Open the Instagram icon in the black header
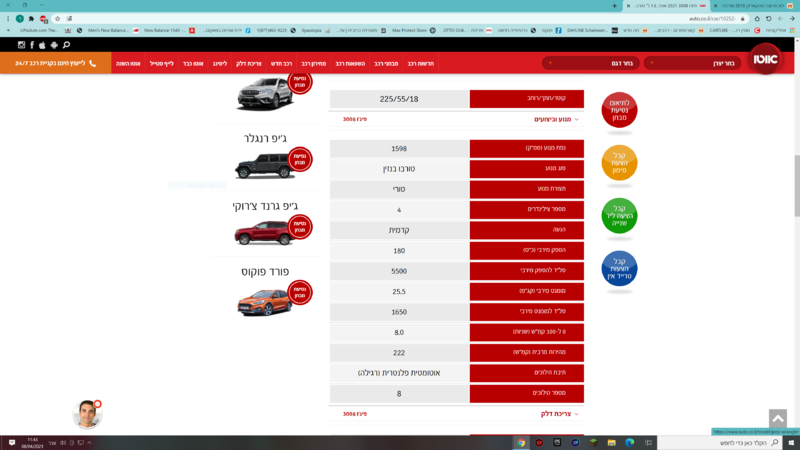The height and width of the screenshot is (450, 800). point(21,45)
